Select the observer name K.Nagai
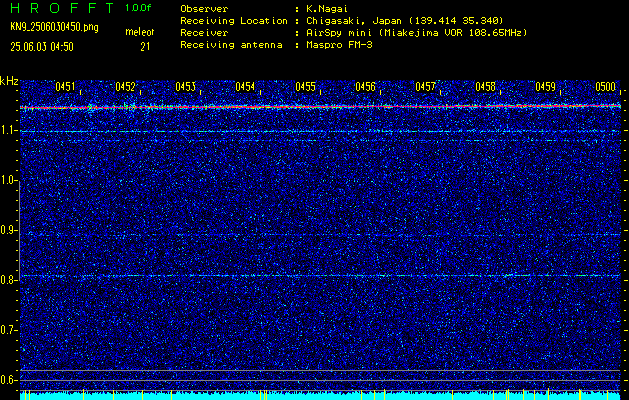The image size is (629, 400). coord(327,9)
